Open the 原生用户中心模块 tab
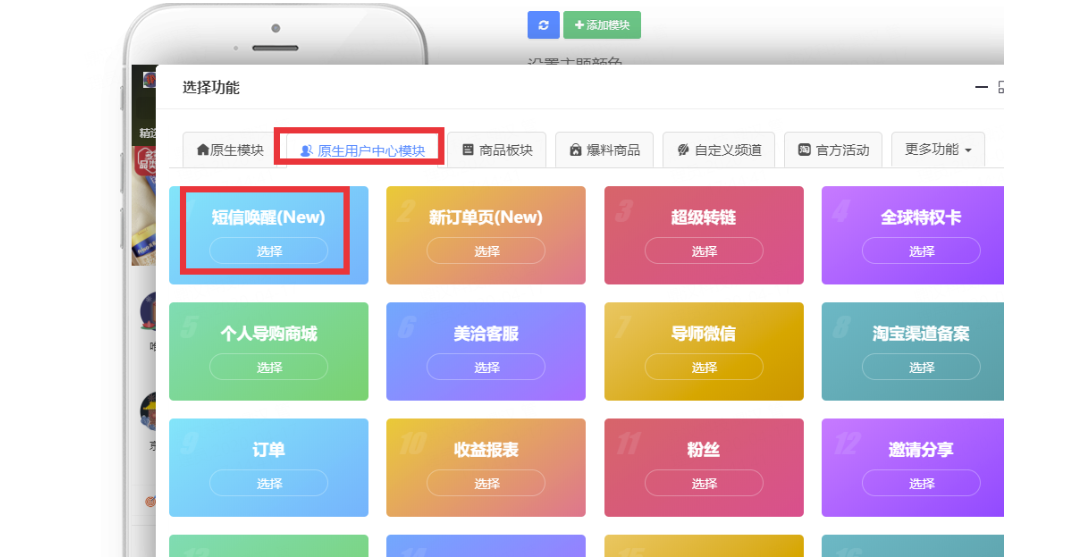Image resolution: width=1085 pixels, height=559 pixels. [x=363, y=150]
